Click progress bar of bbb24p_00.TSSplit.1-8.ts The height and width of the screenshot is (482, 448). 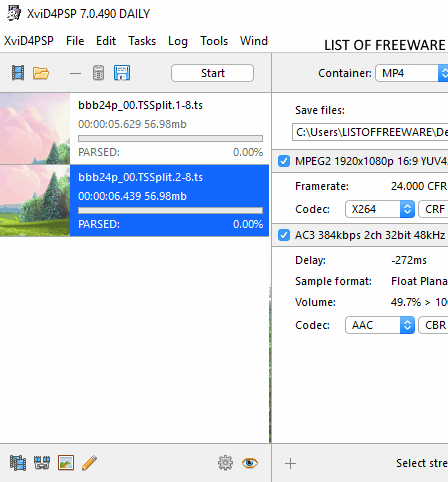click(x=170, y=138)
